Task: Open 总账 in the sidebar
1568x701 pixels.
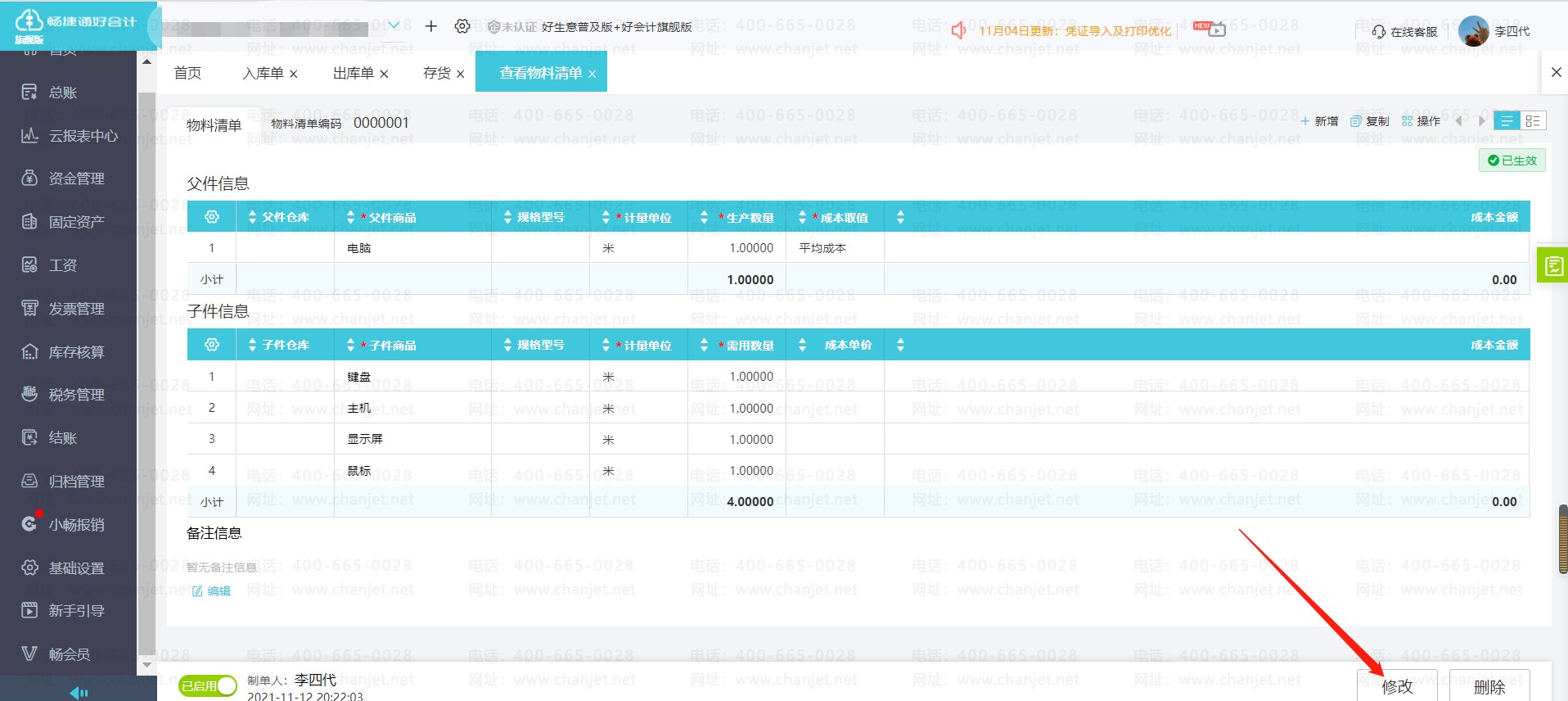Action: pyautogui.click(x=62, y=93)
